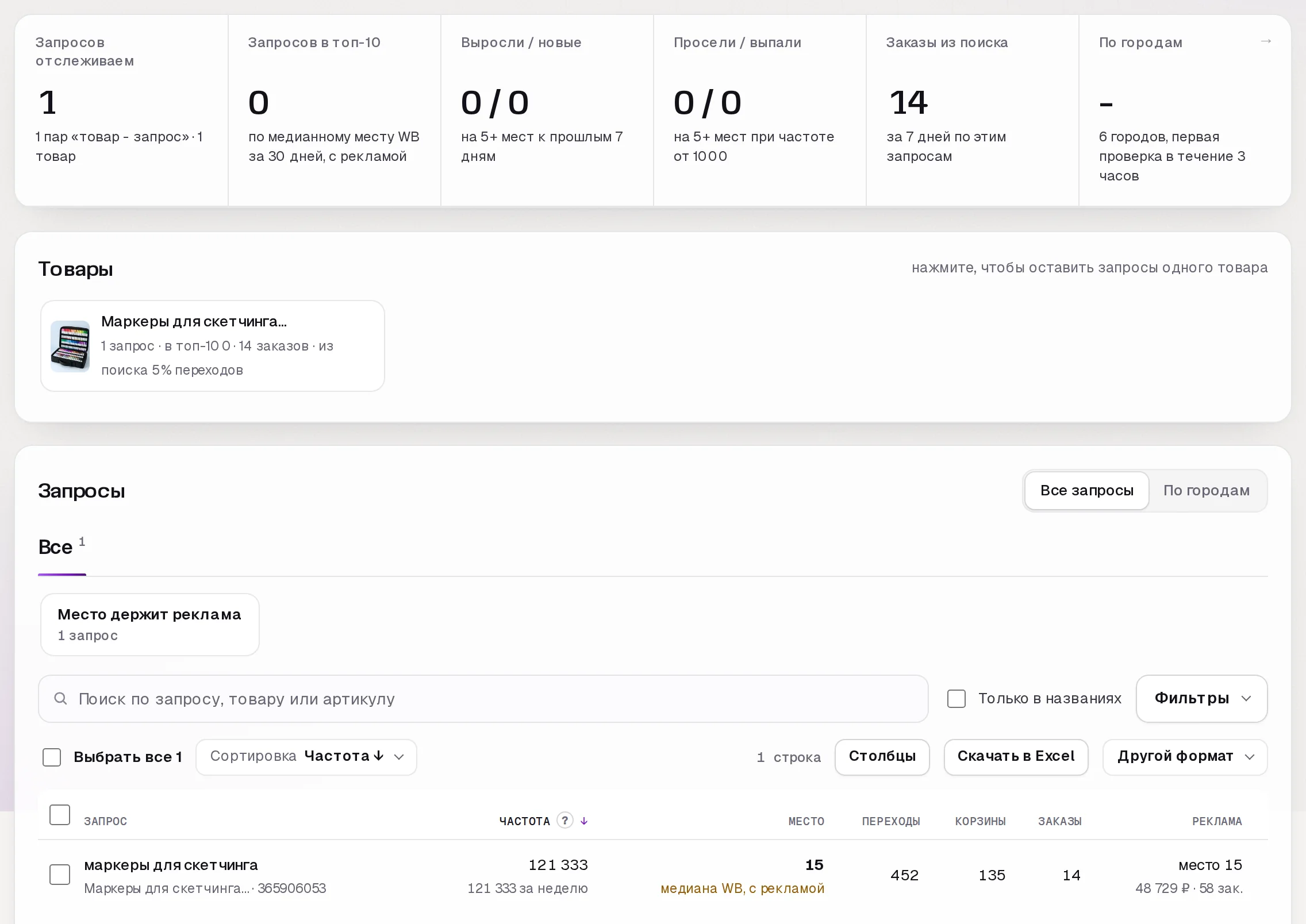This screenshot has width=1306, height=924.
Task: Tick the Выбрать все 1 checkbox
Action: pyautogui.click(x=52, y=757)
